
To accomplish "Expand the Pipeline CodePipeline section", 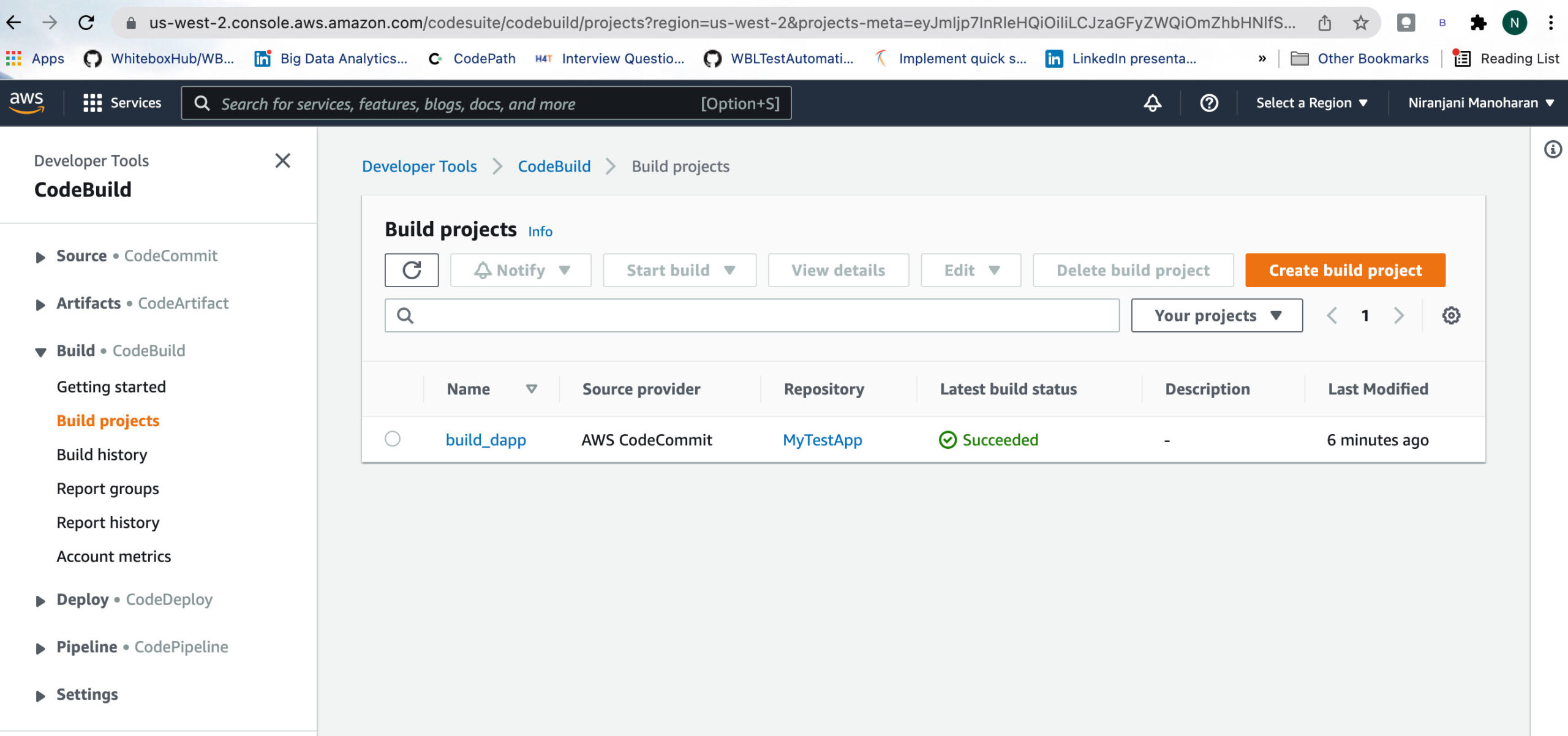I will click(x=40, y=648).
